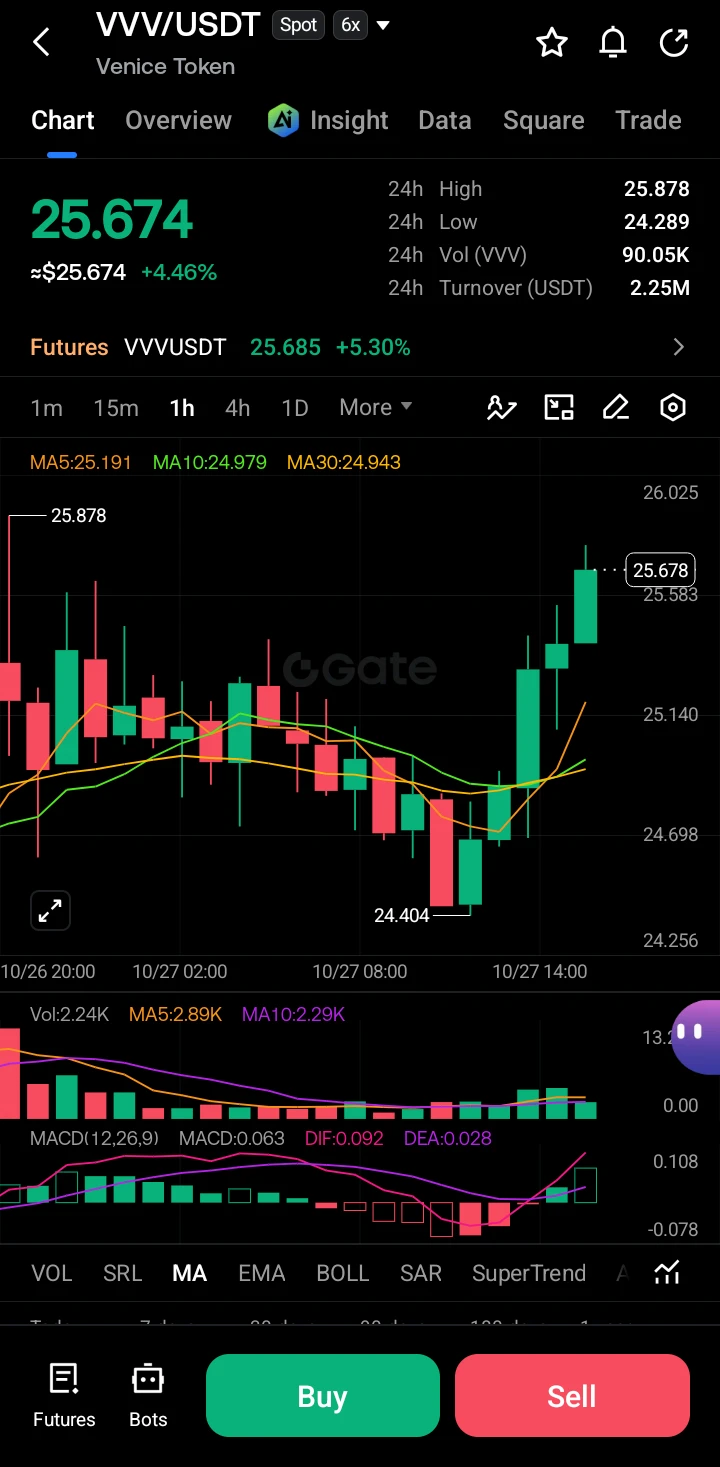
Task: Tap the 25.878 high marker
Action: click(78, 516)
